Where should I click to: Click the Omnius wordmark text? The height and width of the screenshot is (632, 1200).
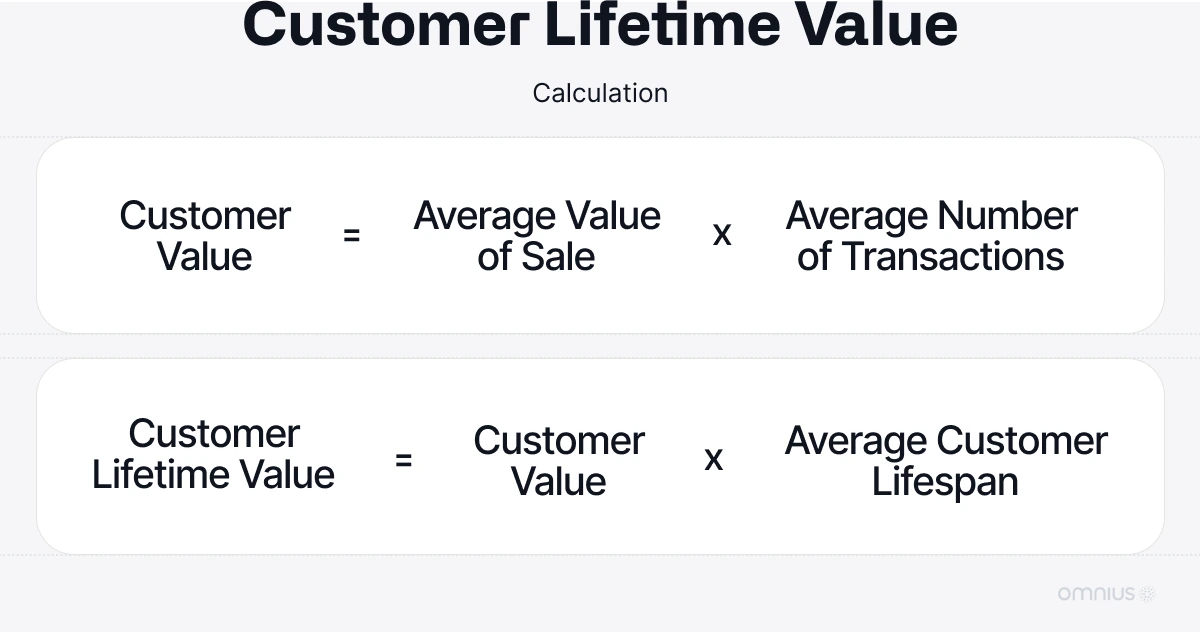coord(1096,593)
